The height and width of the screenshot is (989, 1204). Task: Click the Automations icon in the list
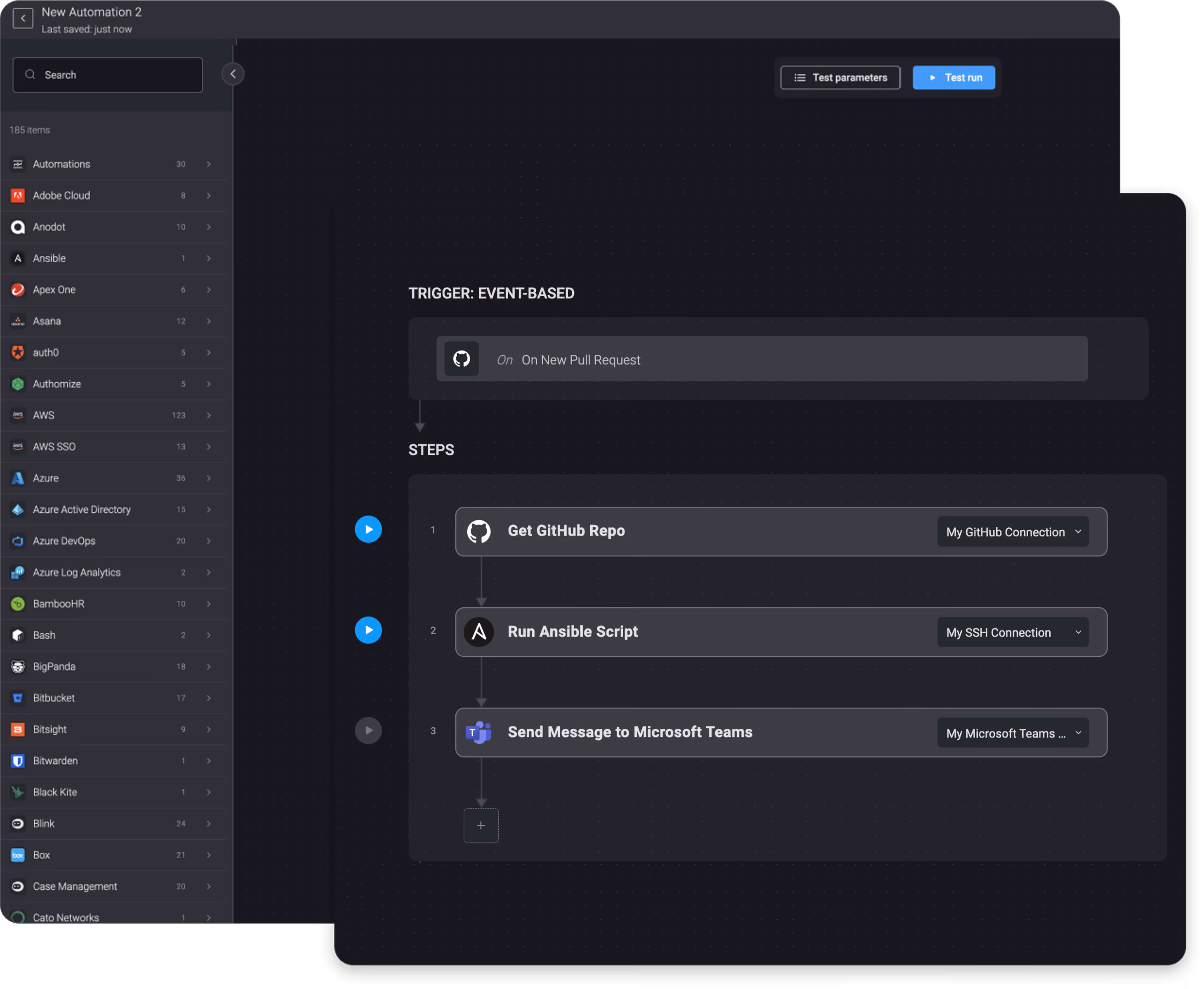pos(18,164)
